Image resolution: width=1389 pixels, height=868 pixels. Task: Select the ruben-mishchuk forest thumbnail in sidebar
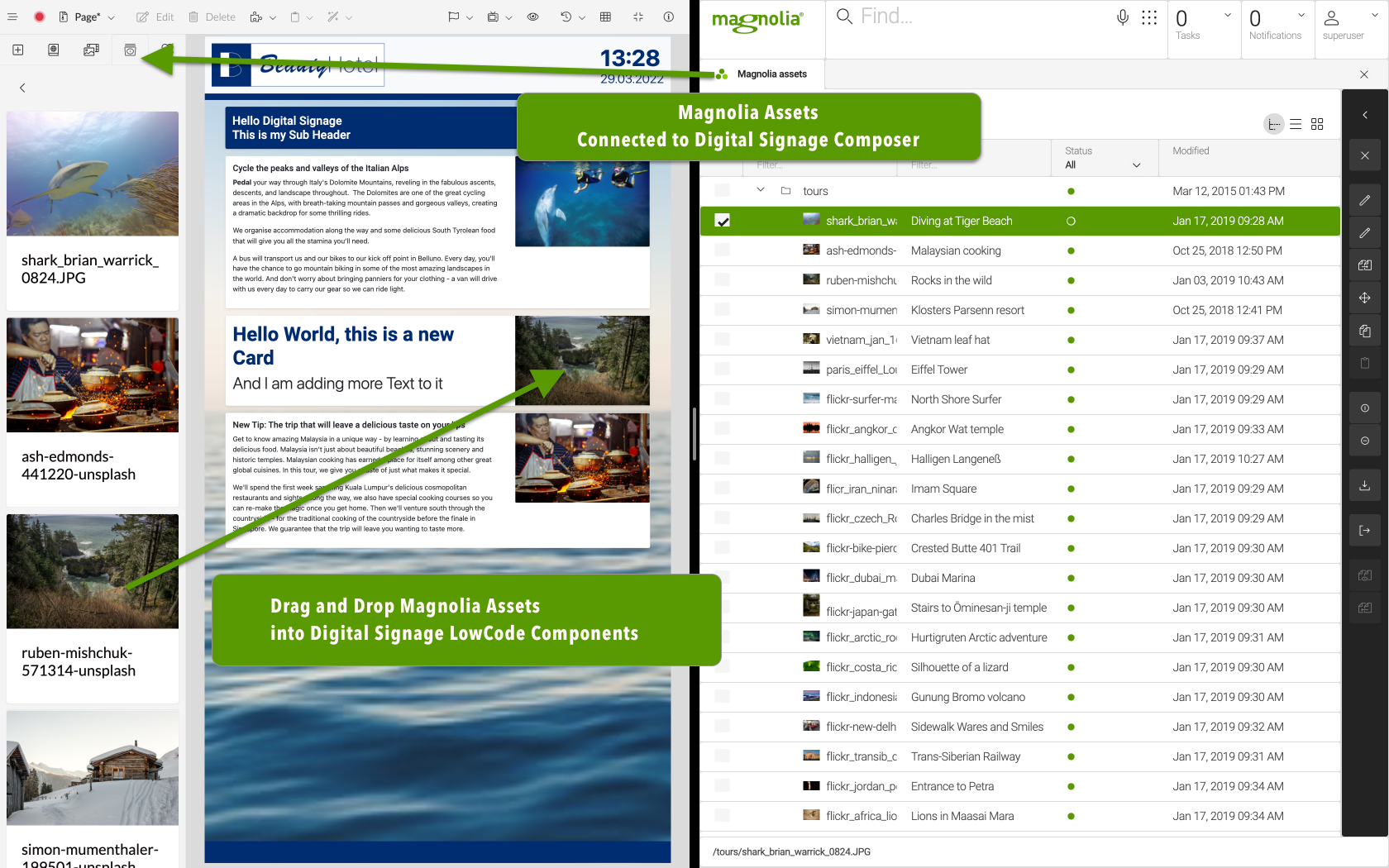(93, 571)
